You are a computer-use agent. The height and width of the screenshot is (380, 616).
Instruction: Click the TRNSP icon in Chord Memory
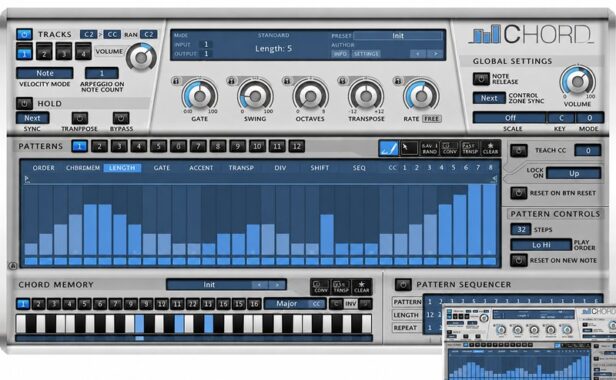coord(341,287)
